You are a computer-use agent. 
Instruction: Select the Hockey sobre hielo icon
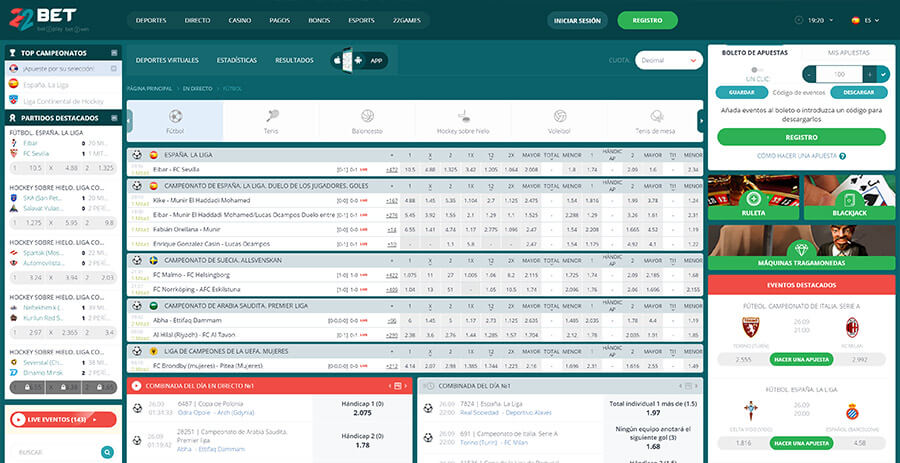click(464, 116)
